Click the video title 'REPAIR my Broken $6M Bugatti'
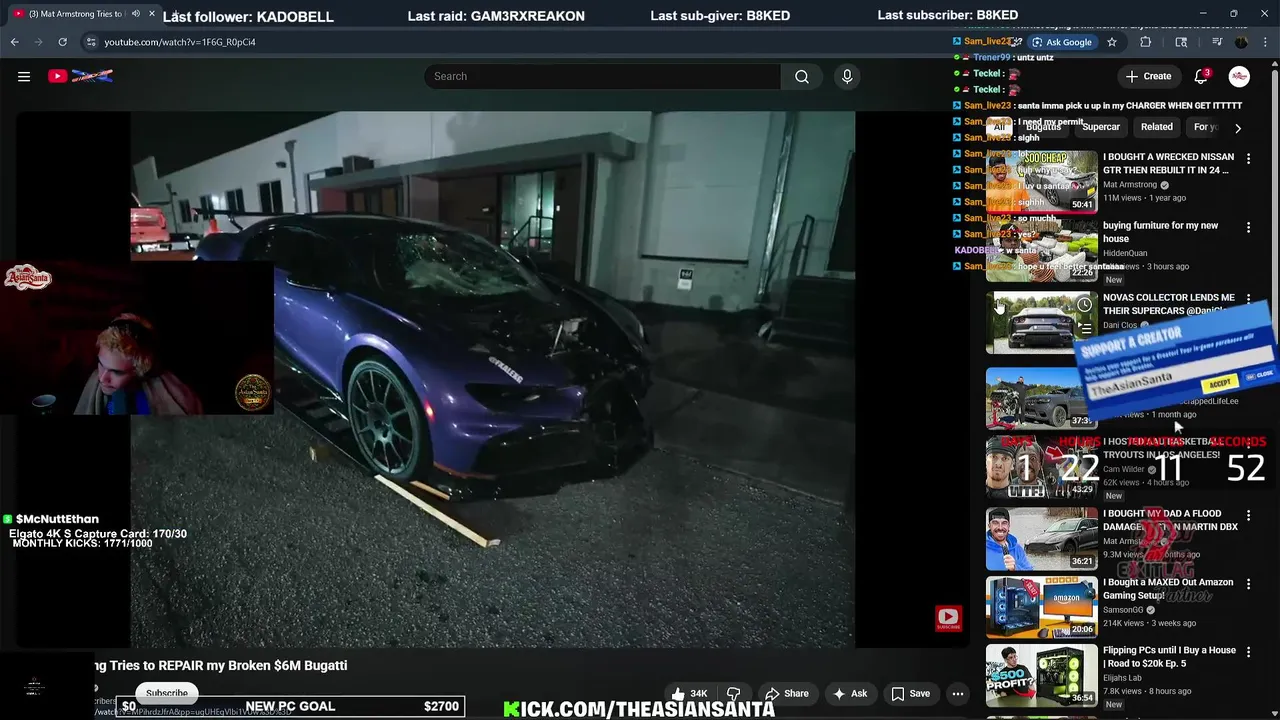1280x720 pixels. pyautogui.click(x=220, y=665)
